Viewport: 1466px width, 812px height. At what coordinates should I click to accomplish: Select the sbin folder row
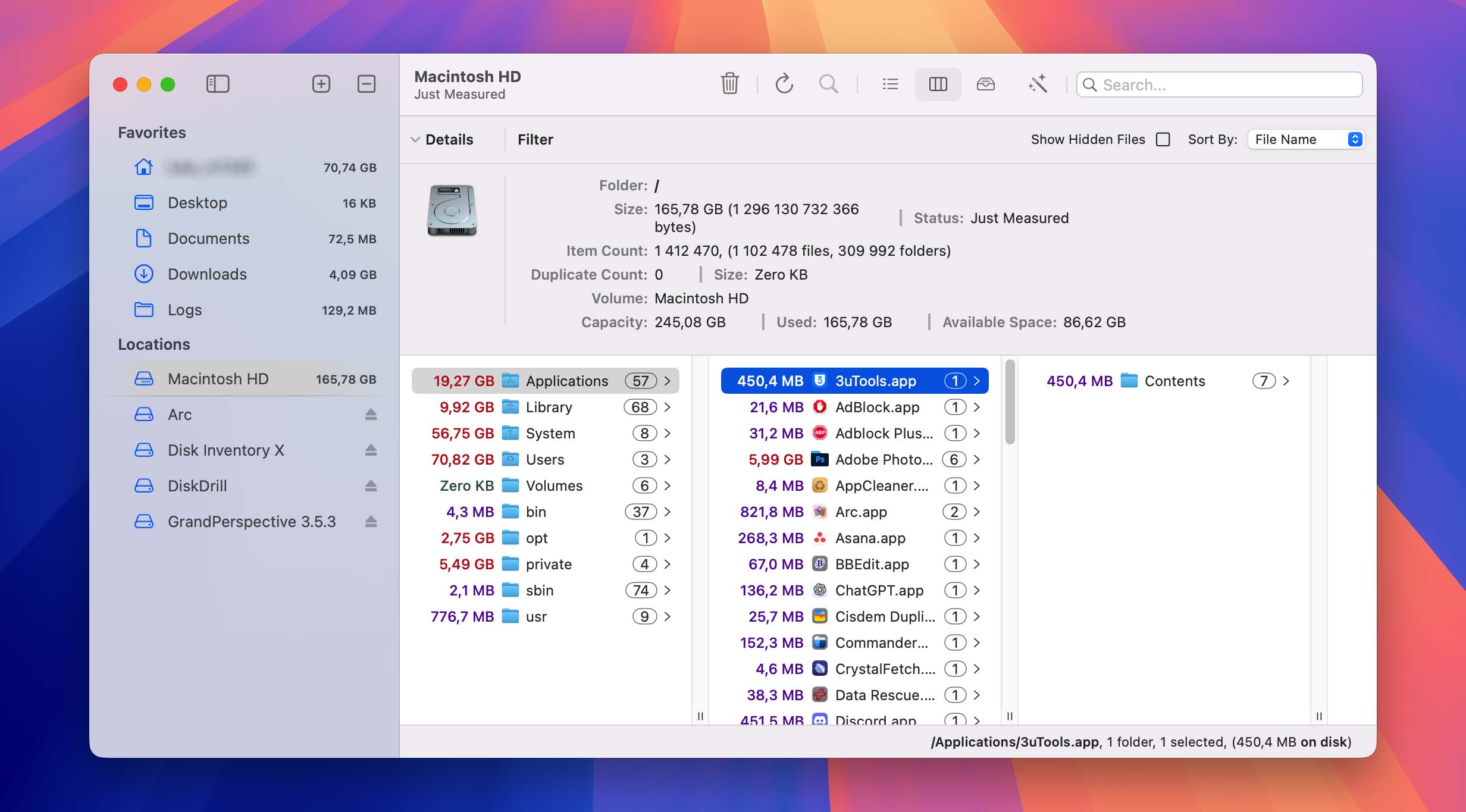(x=545, y=590)
